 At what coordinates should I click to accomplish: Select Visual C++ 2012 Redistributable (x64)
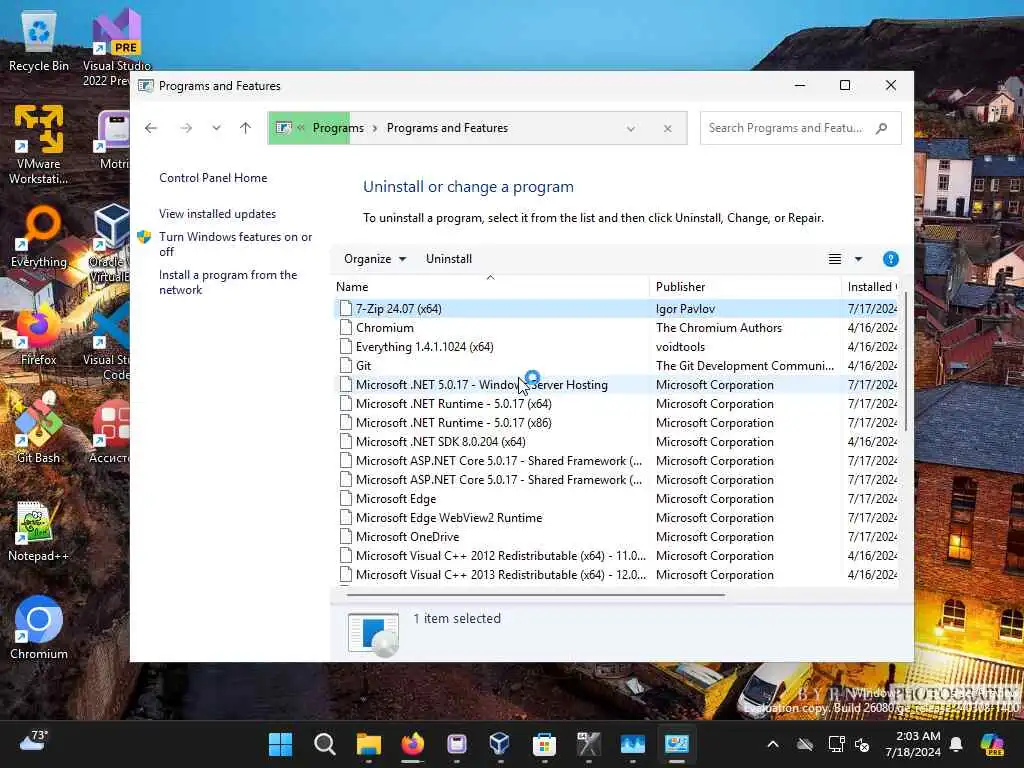click(x=616, y=555)
